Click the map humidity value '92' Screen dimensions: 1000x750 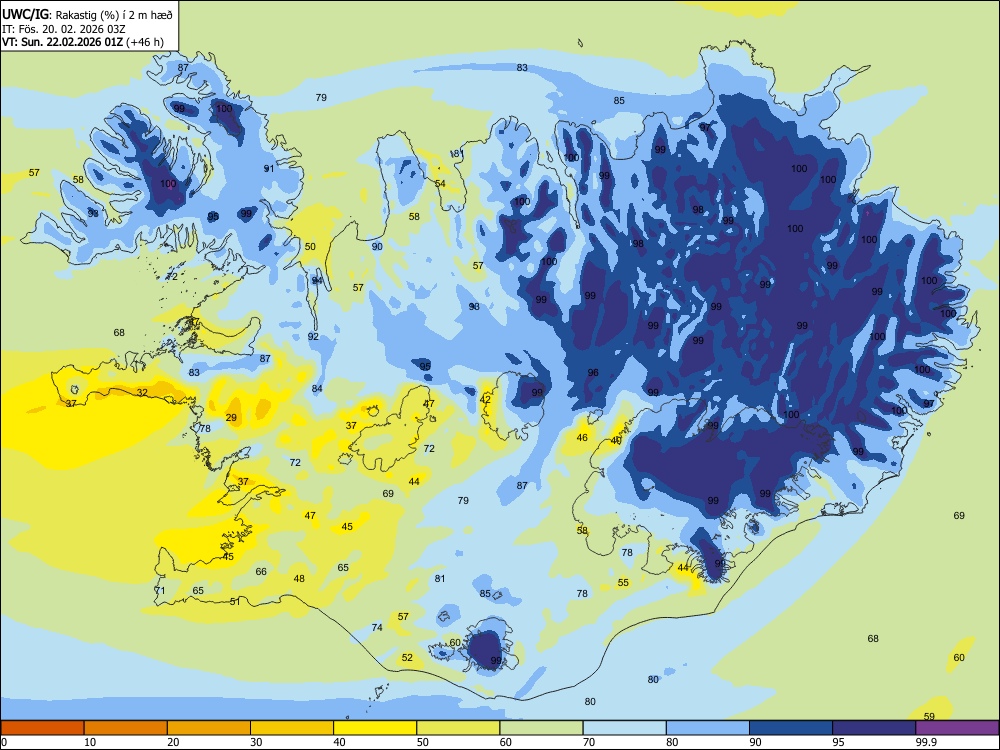(x=313, y=336)
